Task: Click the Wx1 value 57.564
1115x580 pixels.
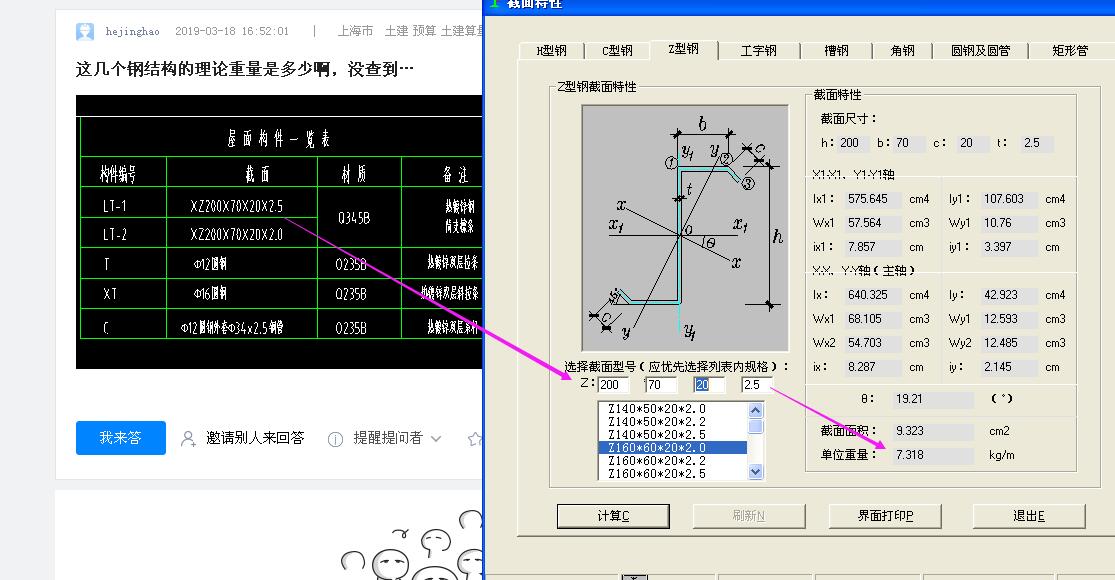Action: click(874, 223)
